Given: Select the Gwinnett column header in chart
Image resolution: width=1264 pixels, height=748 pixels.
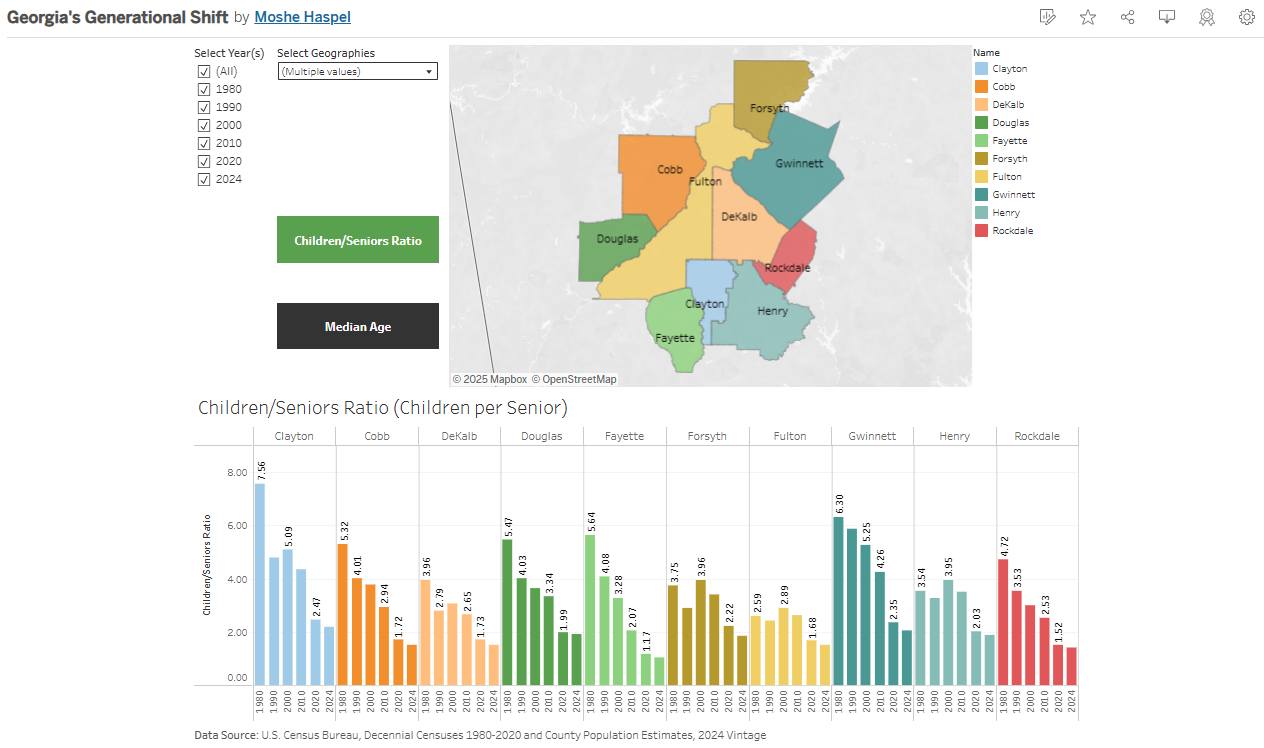Looking at the screenshot, I should tap(872, 436).
